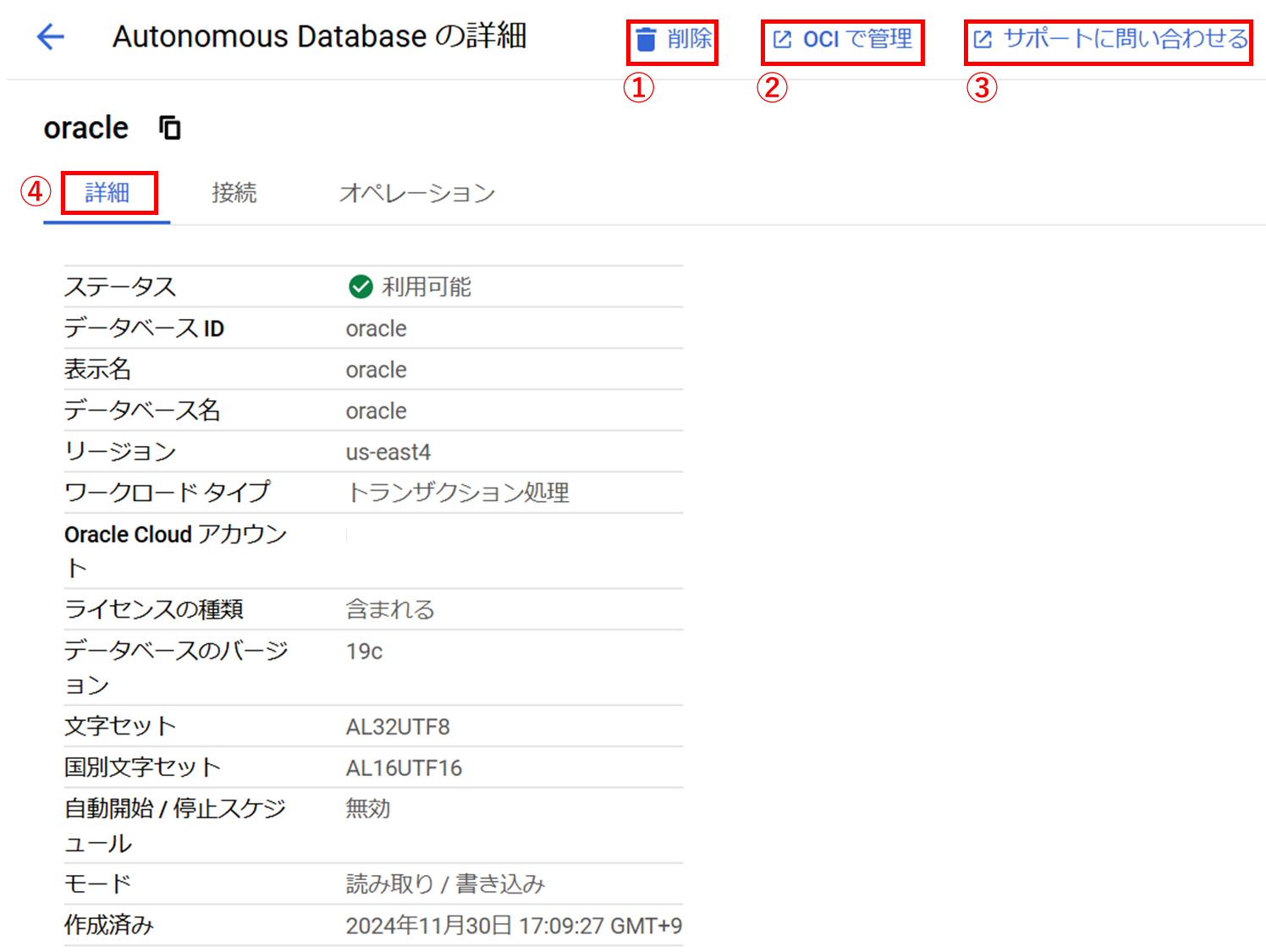Viewport: 1266px width, 952px height.
Task: Click the Autonomous Database の詳細 heading
Action: (320, 36)
